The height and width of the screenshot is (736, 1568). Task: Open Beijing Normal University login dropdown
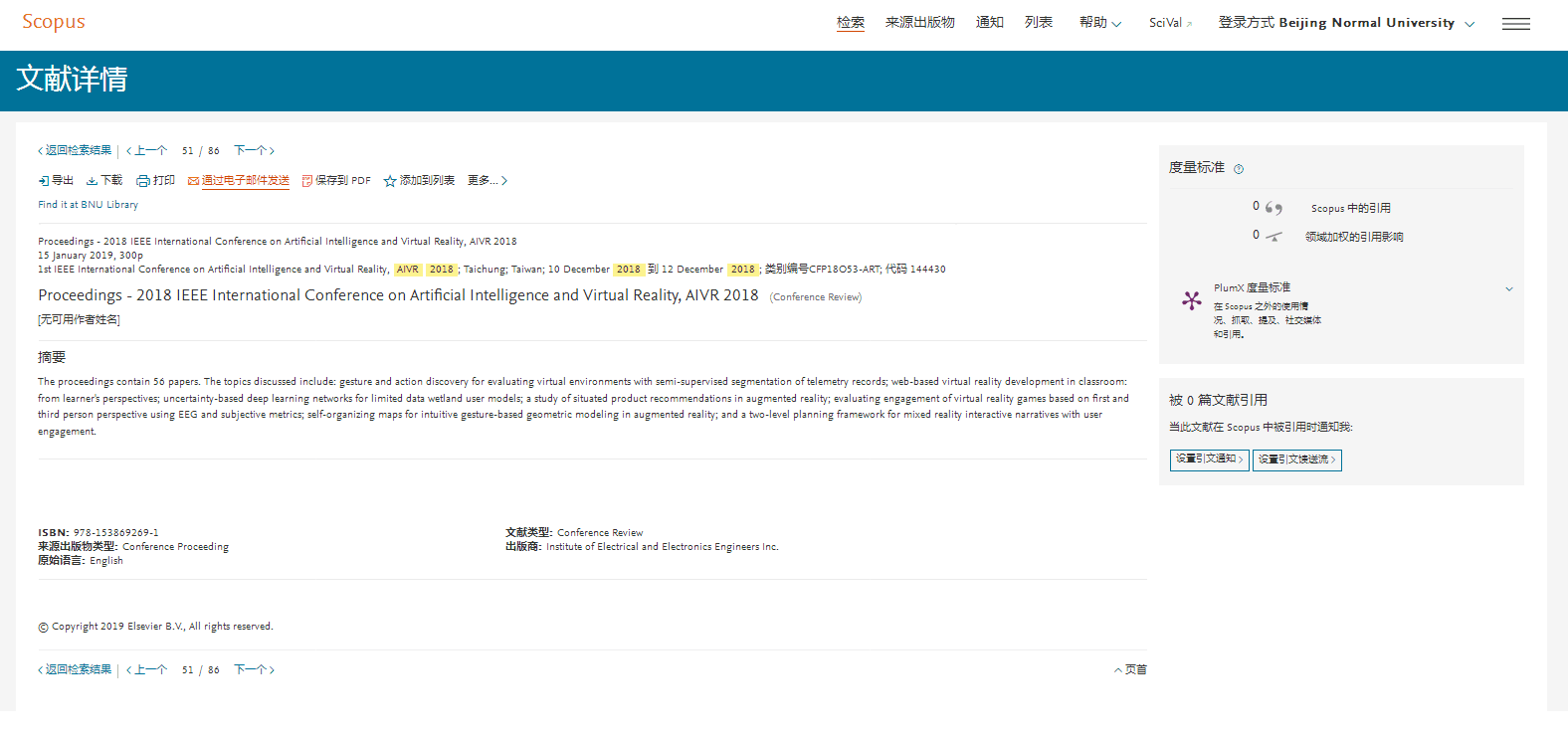(1345, 23)
